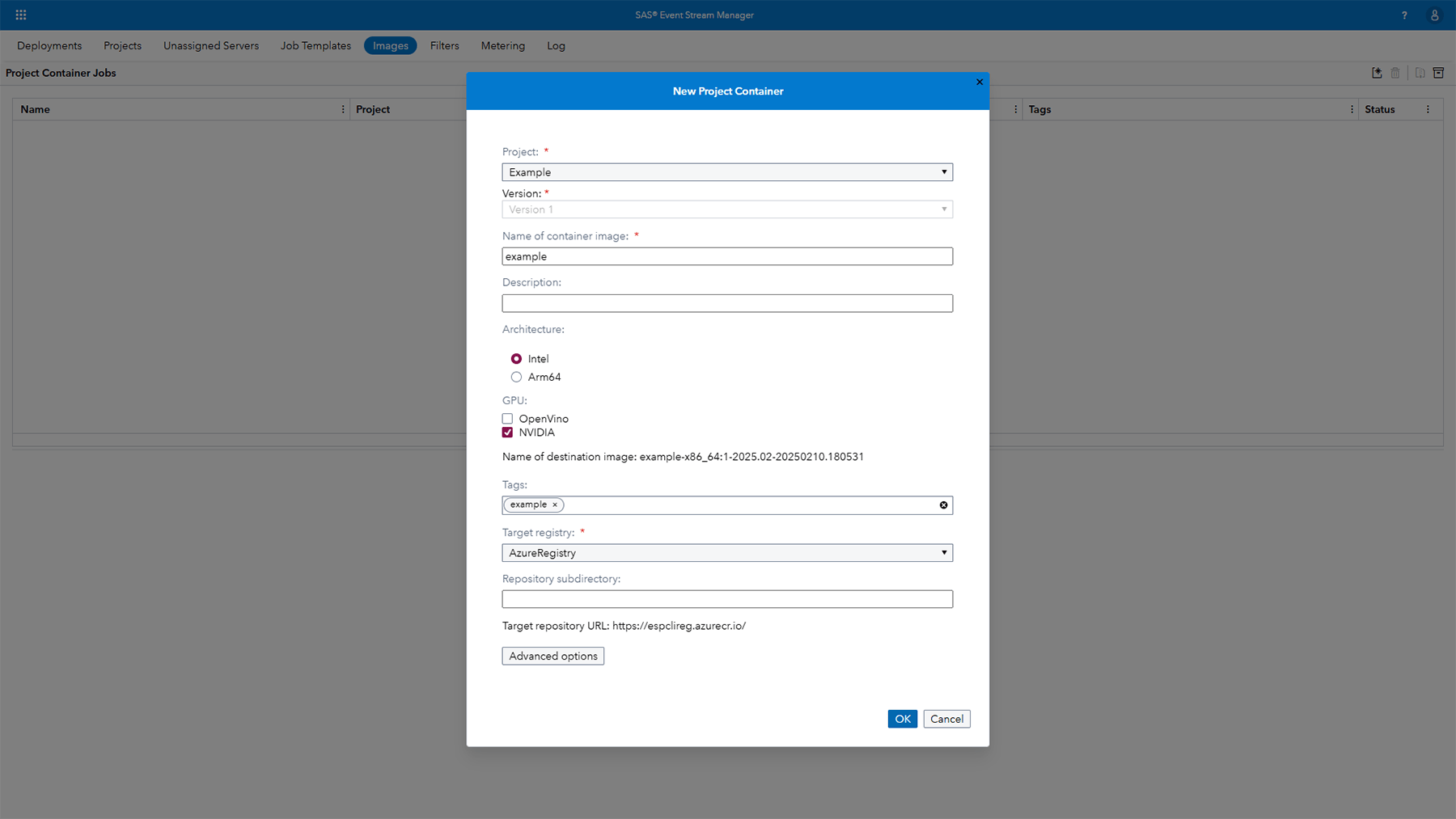Select the trash delete icon on toolbar
Screen dimensions: 1456x819
[1395, 73]
